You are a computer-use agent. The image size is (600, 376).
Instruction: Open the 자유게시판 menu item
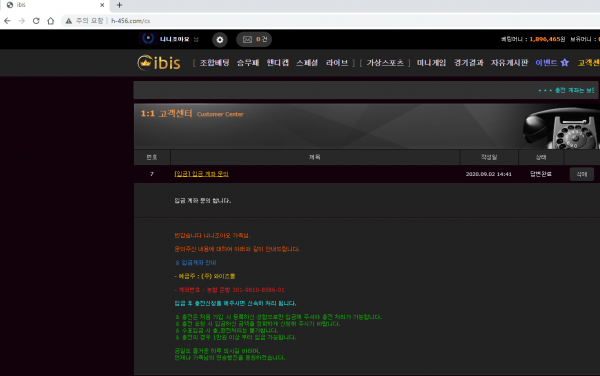[509, 63]
